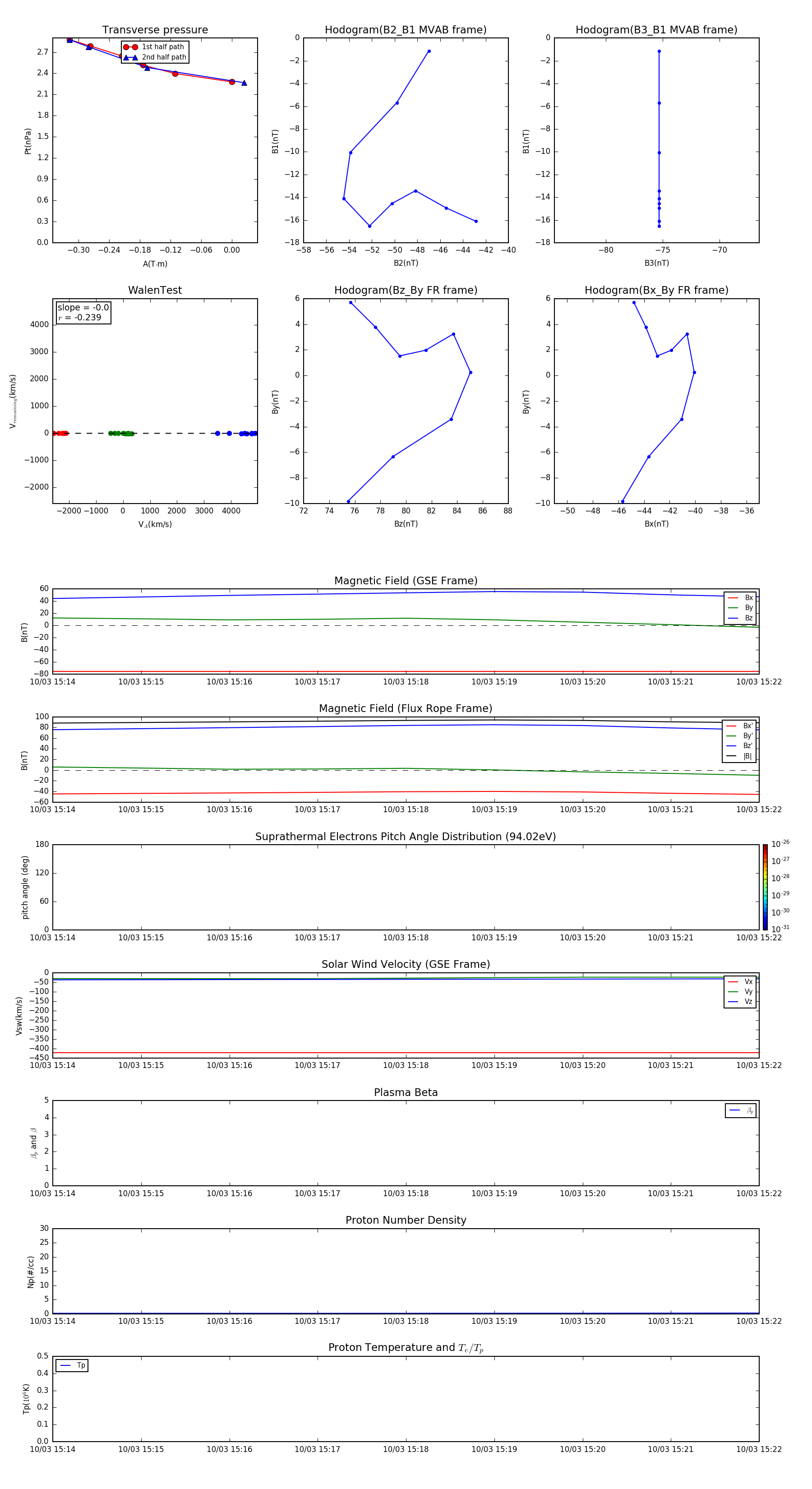812x1489 pixels.
Task: Click the "Solar Wind Velocity (GSE Frame)" title
Action: click(406, 964)
